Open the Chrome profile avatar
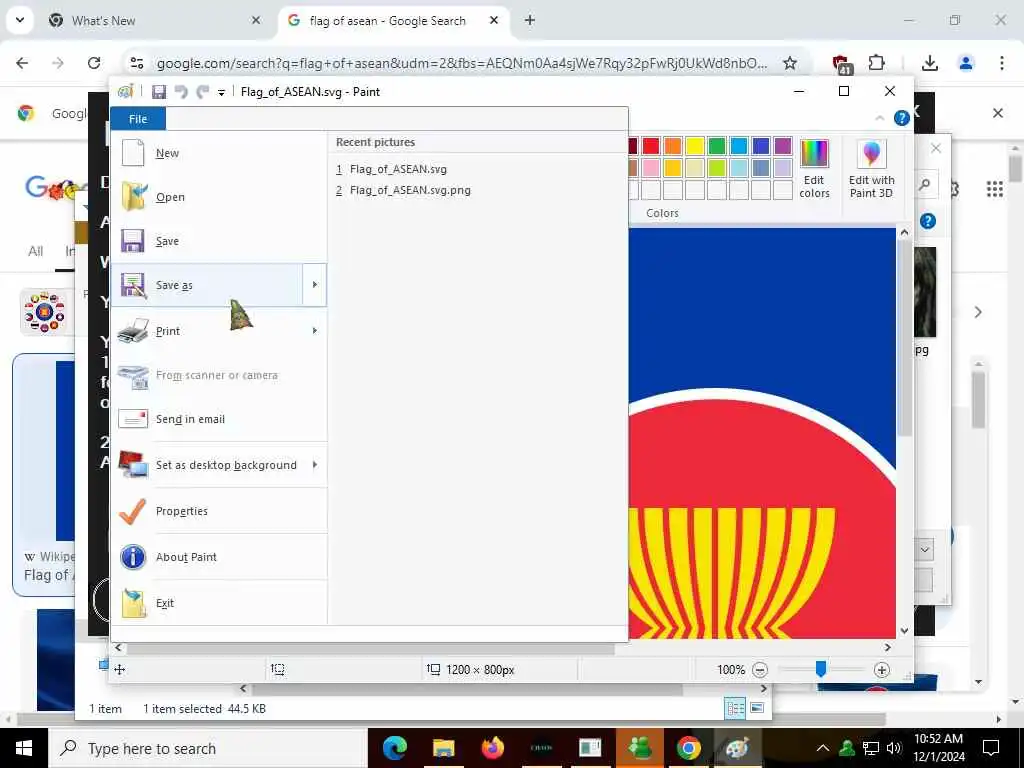Viewport: 1024px width, 768px height. click(966, 63)
